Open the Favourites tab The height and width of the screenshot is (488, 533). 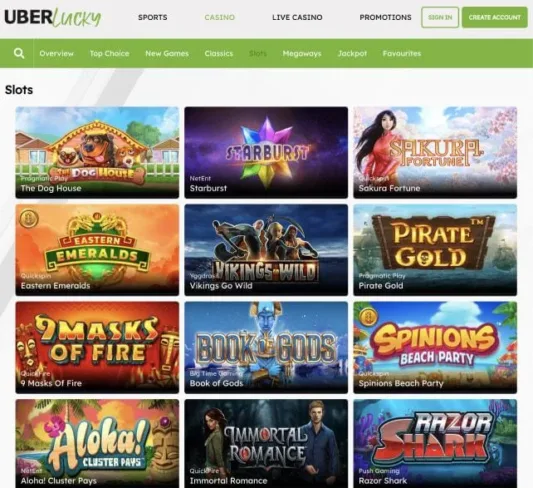coord(402,53)
